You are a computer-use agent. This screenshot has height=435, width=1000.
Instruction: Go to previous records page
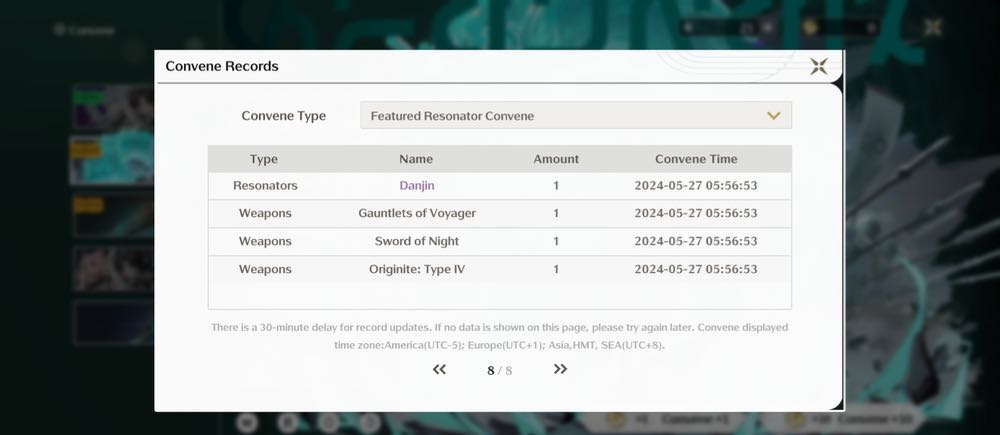point(439,369)
